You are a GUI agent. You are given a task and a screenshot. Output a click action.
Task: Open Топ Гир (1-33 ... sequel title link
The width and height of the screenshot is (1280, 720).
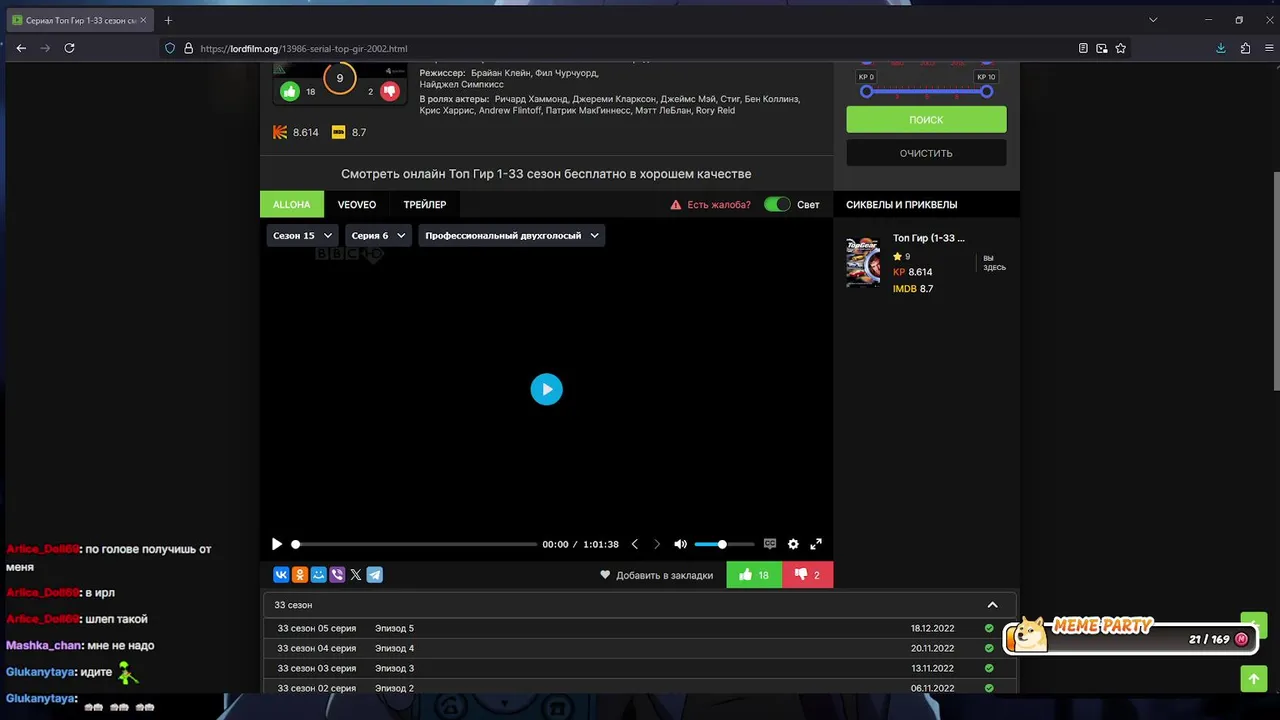pos(929,238)
